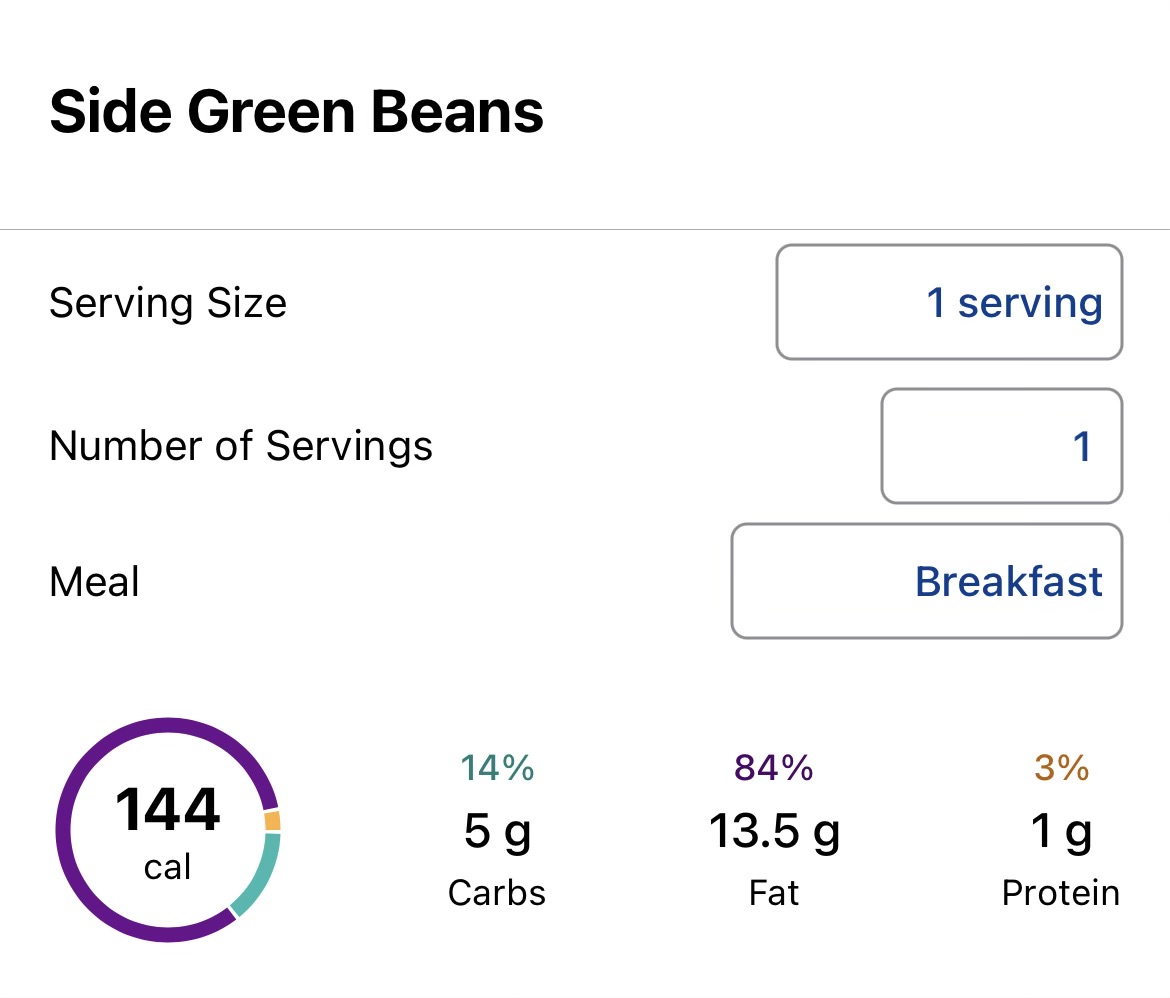1170x998 pixels.
Task: Tap the Carbs label text
Action: pyautogui.click(x=497, y=892)
